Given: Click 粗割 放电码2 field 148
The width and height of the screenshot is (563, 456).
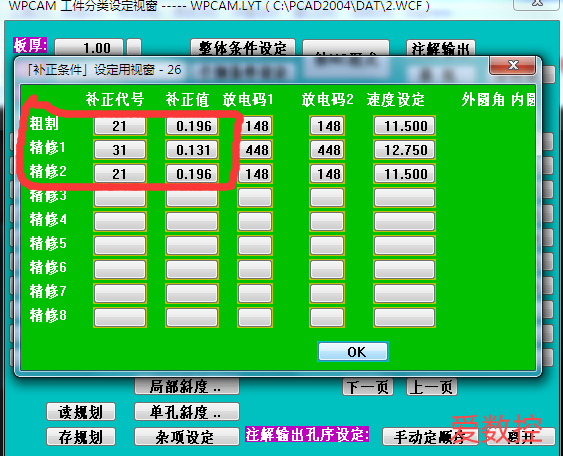Looking at the screenshot, I should (327, 126).
